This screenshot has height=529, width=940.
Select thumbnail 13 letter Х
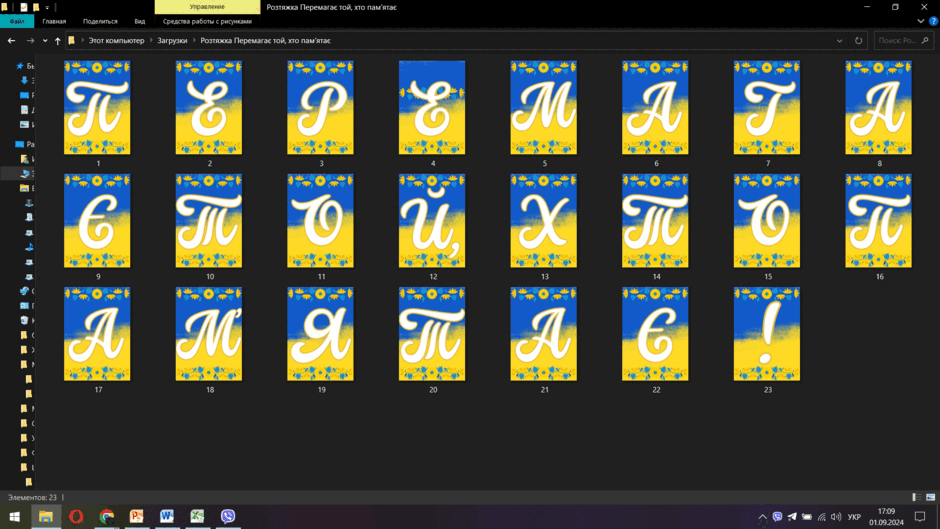(x=544, y=221)
